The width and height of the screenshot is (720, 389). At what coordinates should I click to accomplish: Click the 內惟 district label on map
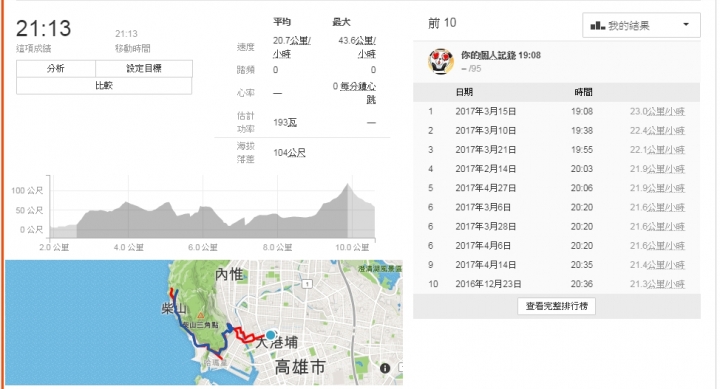[x=229, y=275]
